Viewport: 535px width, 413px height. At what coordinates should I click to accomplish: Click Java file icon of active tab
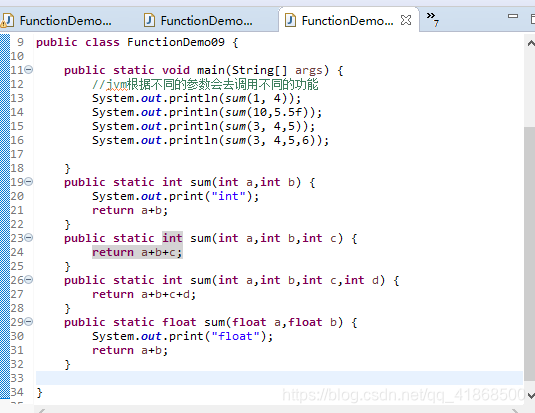click(290, 20)
